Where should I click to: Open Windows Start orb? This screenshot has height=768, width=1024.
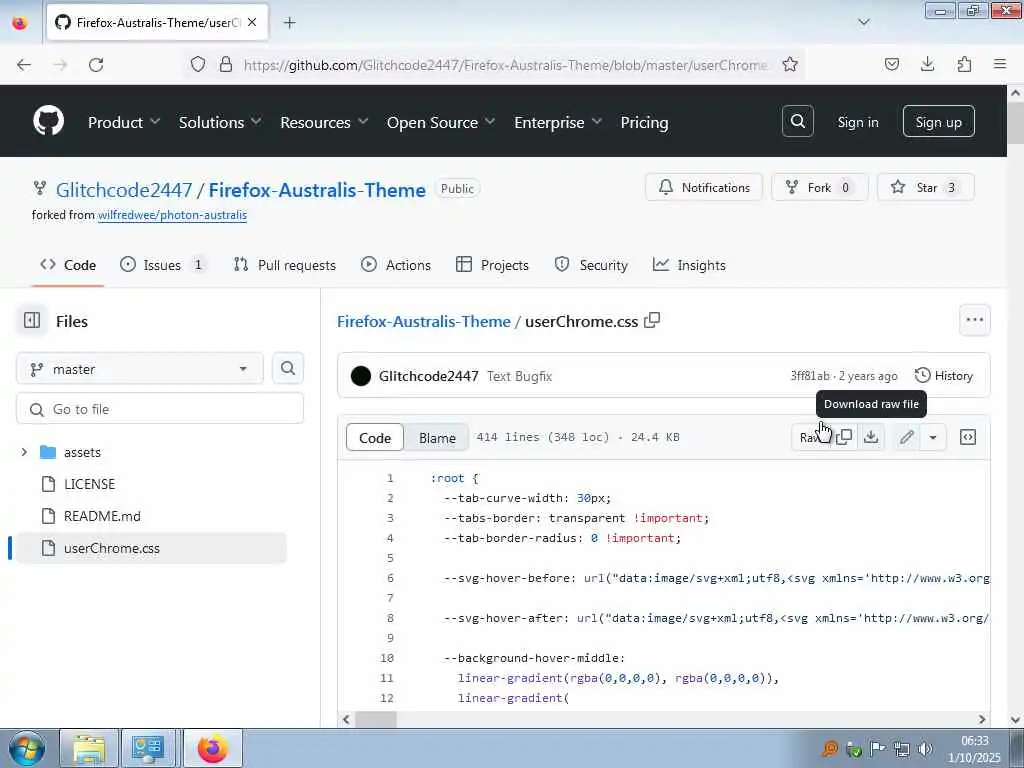coord(27,748)
